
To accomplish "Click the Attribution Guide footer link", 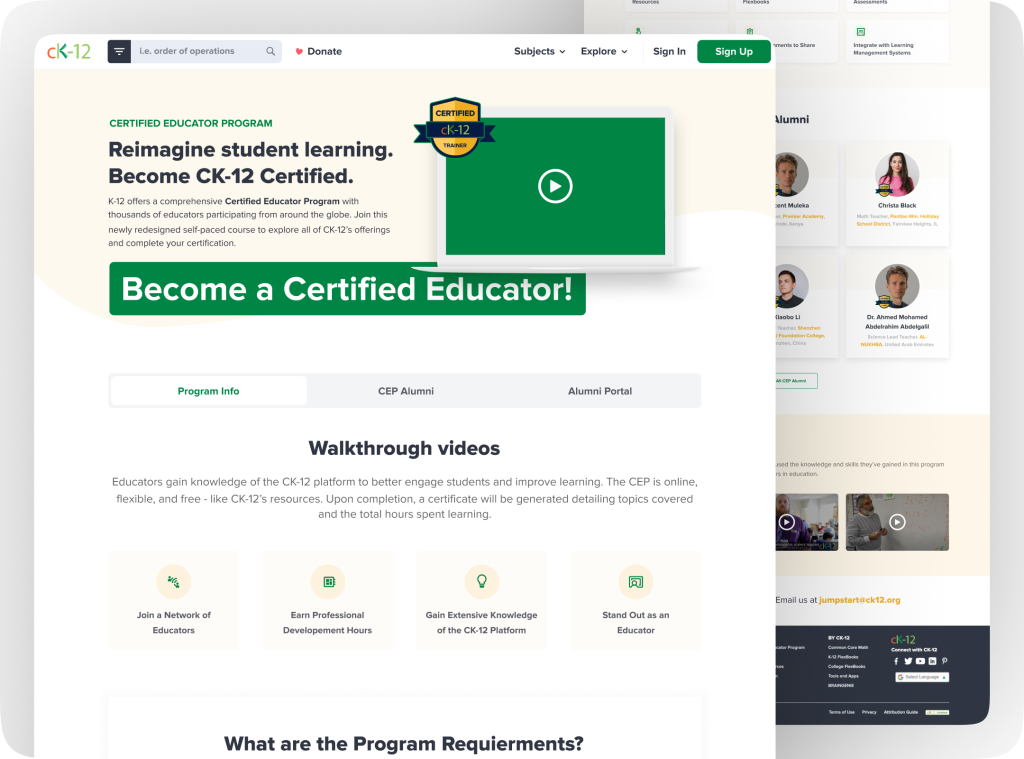I will [901, 712].
